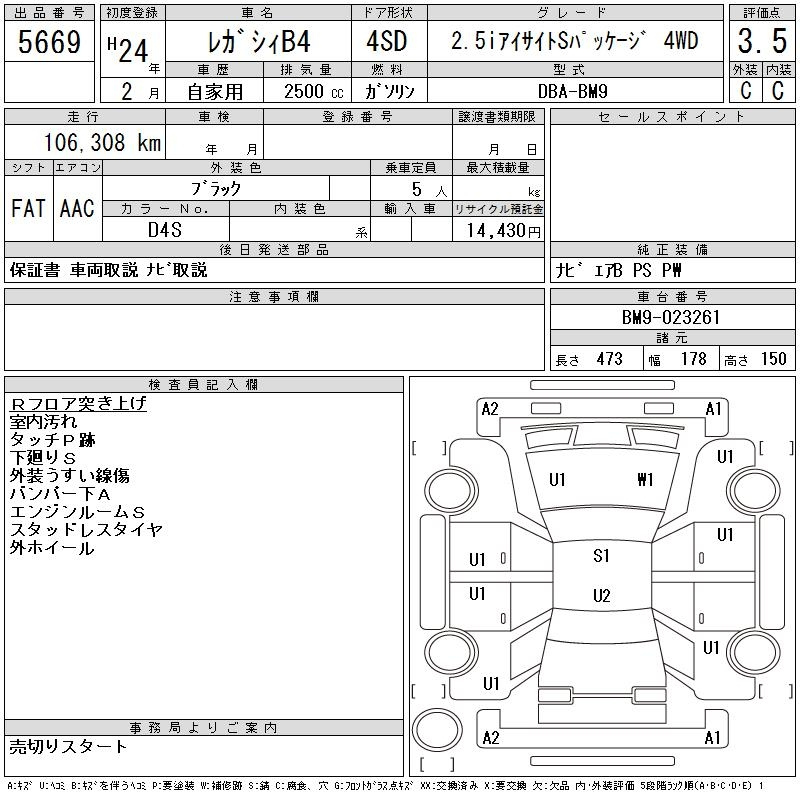Click the 登録番号 header
The height and width of the screenshot is (800, 800).
358,116
